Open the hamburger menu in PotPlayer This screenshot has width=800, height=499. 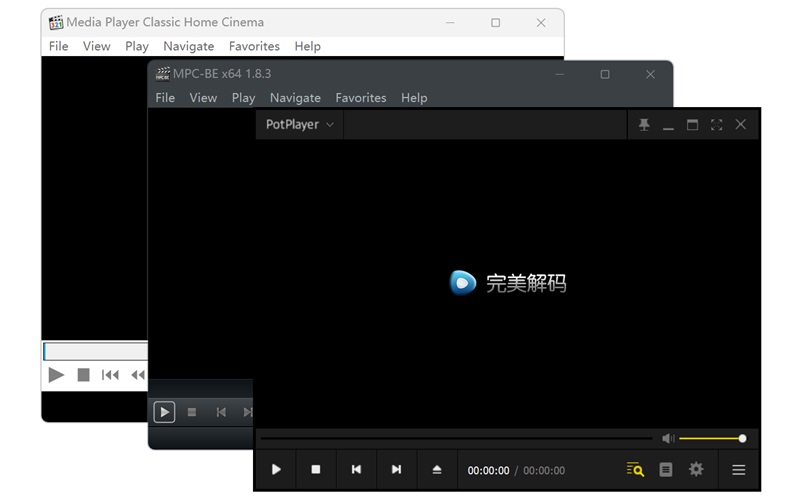pos(739,470)
